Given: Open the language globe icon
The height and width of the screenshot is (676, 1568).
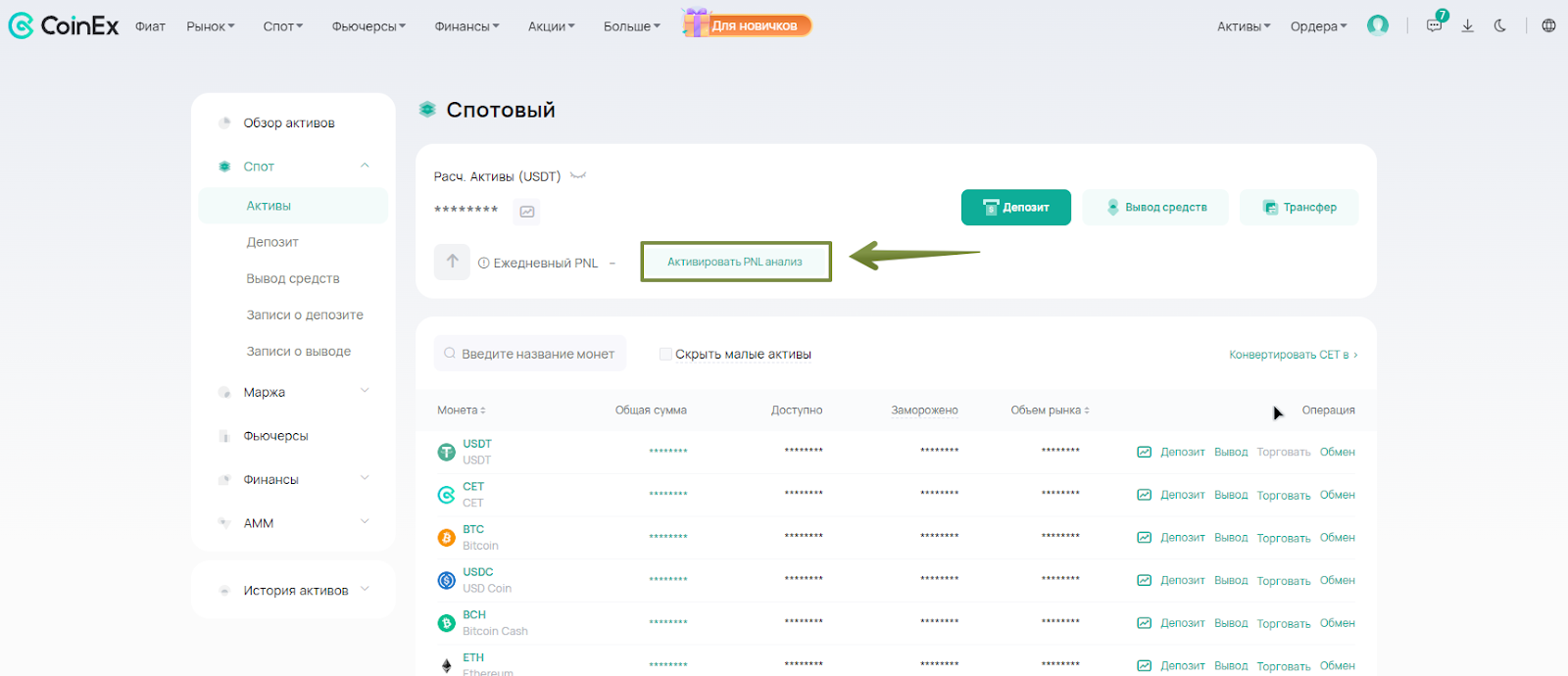Looking at the screenshot, I should click(x=1548, y=25).
